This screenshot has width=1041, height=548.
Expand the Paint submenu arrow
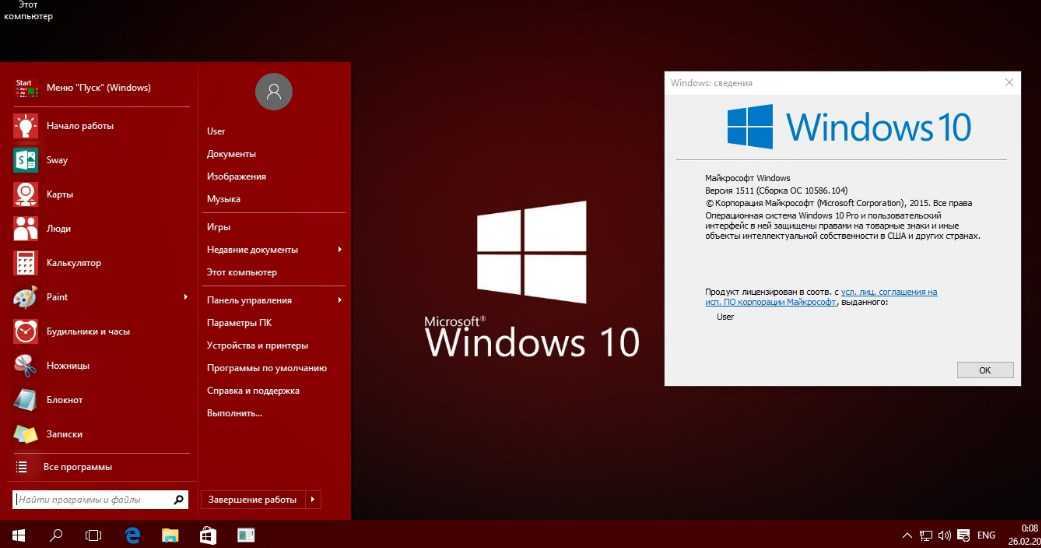coord(185,297)
